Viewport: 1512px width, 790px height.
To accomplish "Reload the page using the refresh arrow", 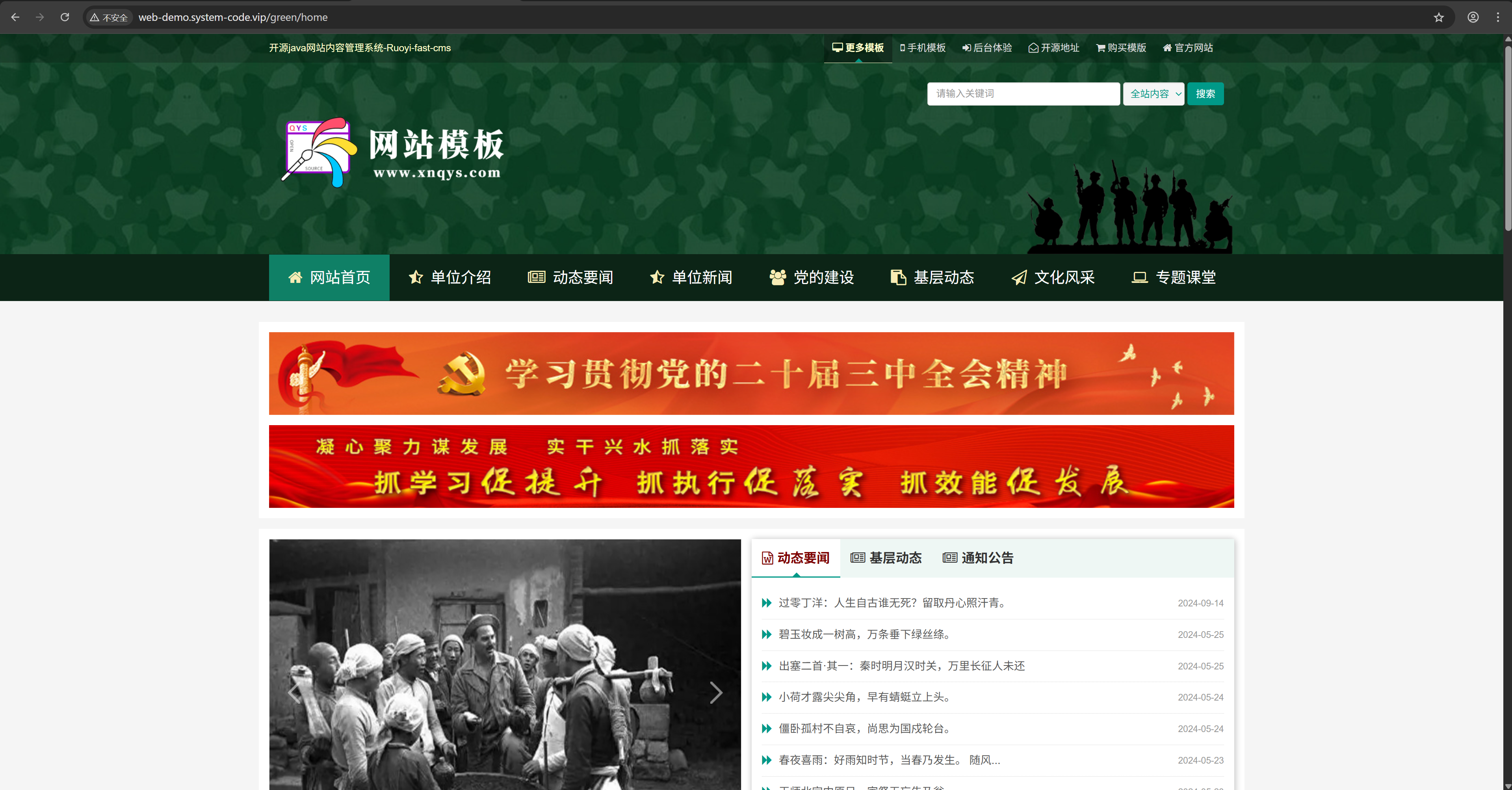I will (65, 17).
